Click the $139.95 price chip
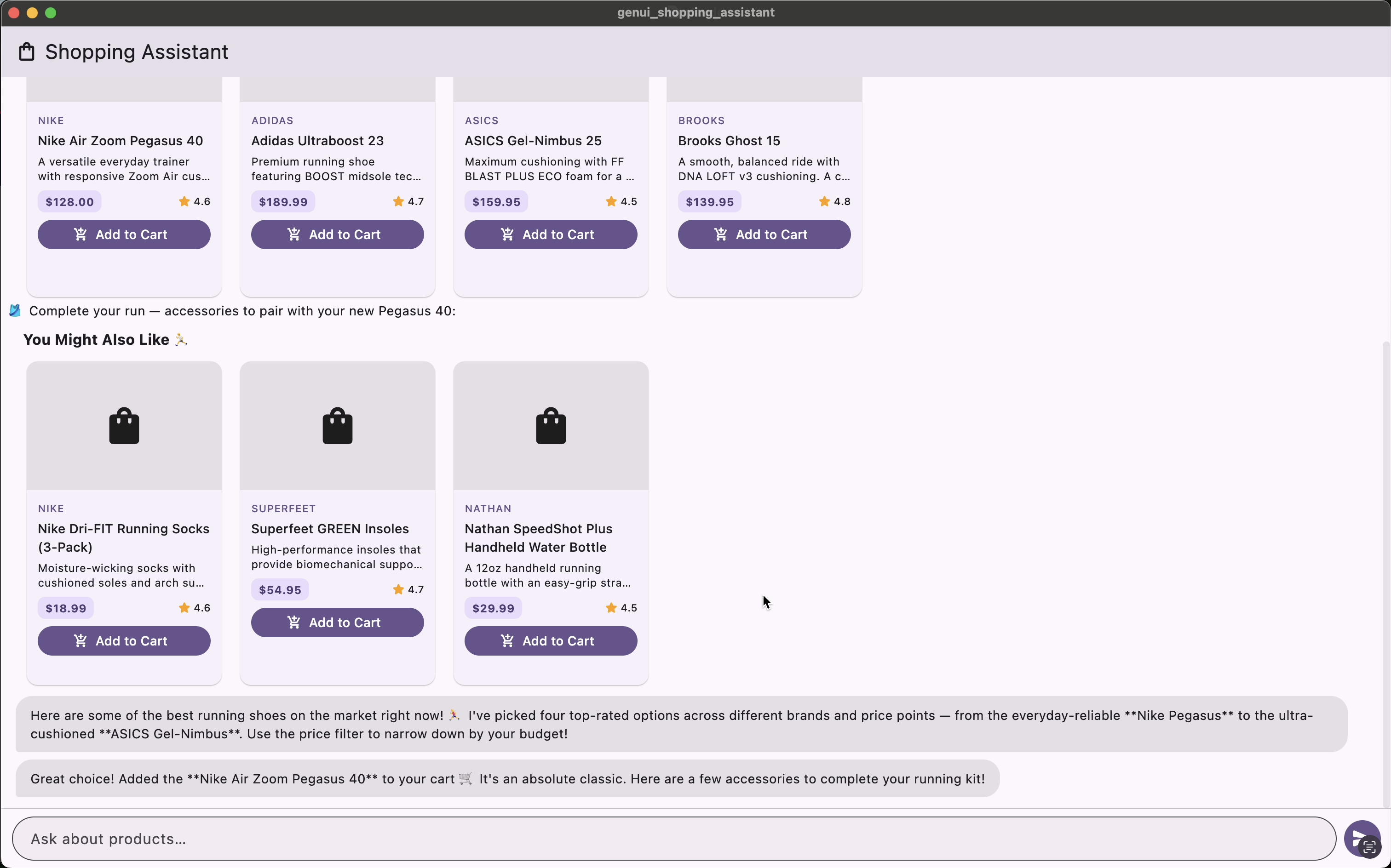This screenshot has height=868, width=1391. point(710,202)
